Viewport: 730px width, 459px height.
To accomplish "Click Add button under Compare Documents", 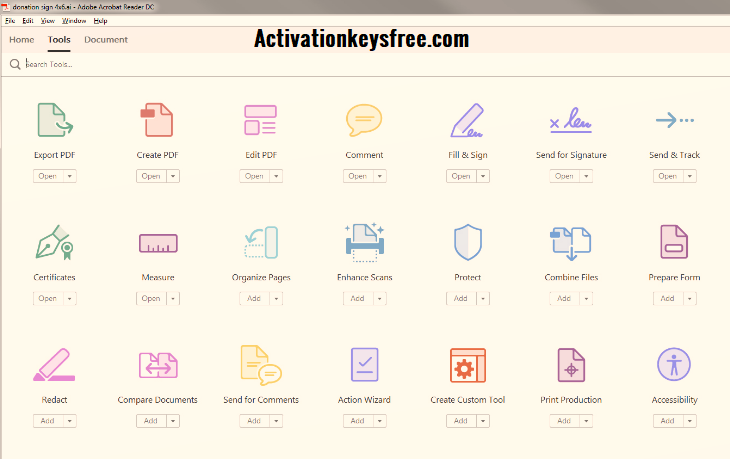I will 151,421.
